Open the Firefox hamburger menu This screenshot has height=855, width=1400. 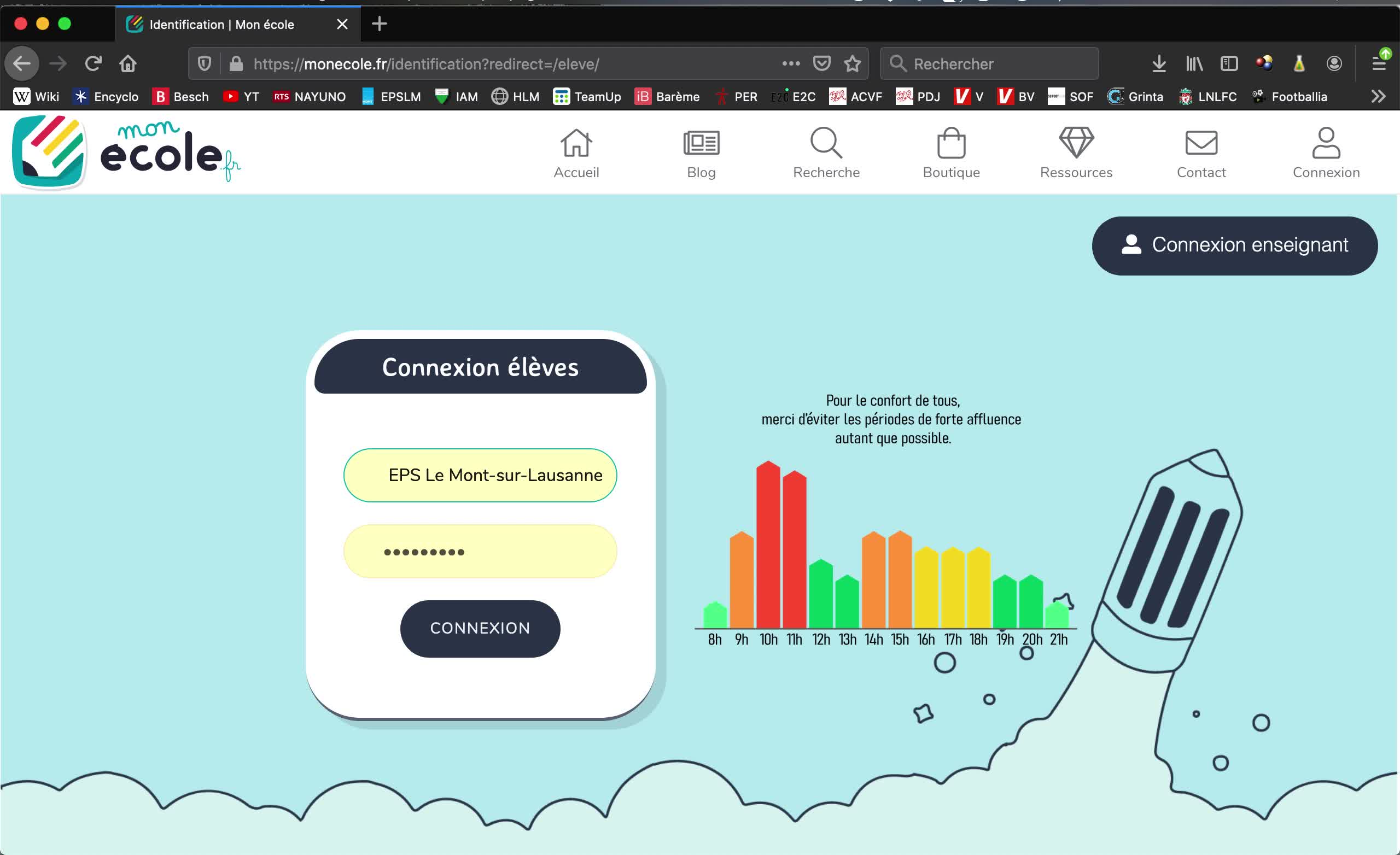(1379, 63)
